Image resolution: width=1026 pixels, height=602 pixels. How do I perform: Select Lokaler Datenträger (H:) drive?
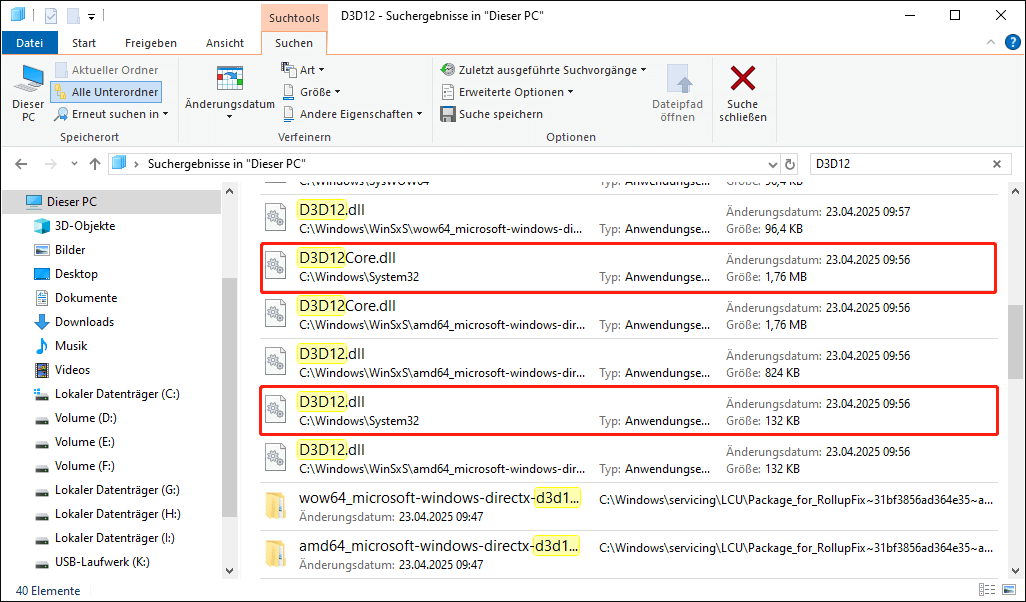[118, 514]
